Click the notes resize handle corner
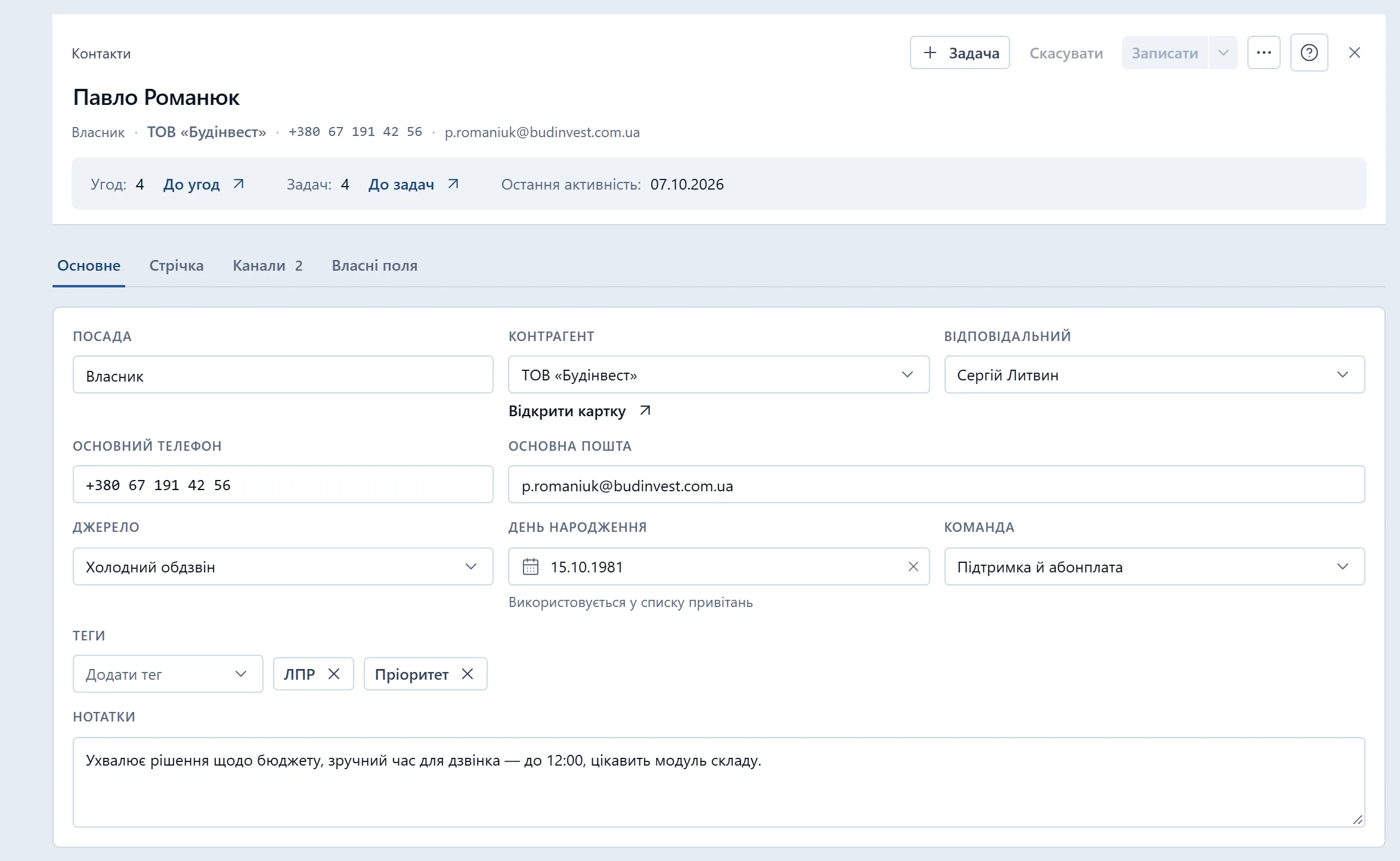The height and width of the screenshot is (861, 1400). (x=1358, y=820)
